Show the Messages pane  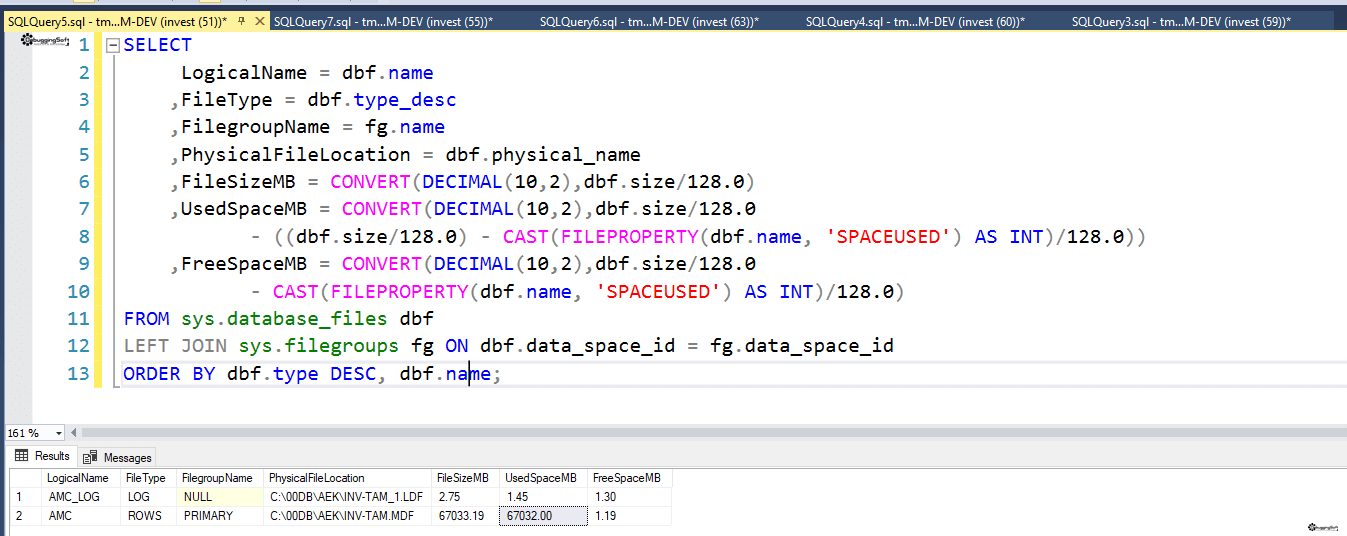pos(118,457)
